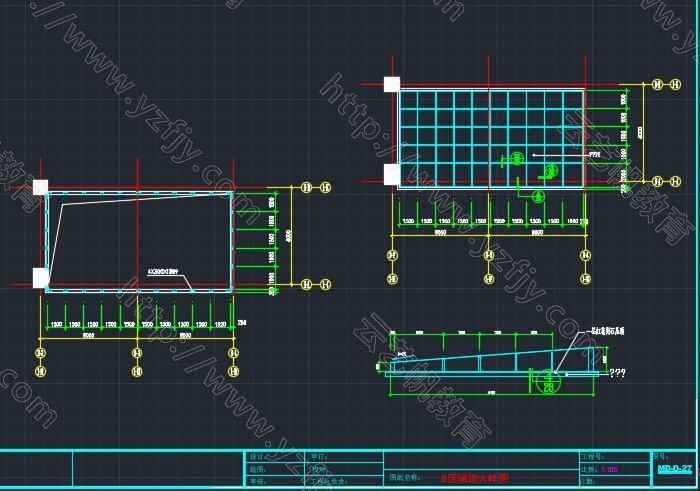The image size is (700, 491).
Task: Select lower white column square in left plan
Action: (x=40, y=277)
